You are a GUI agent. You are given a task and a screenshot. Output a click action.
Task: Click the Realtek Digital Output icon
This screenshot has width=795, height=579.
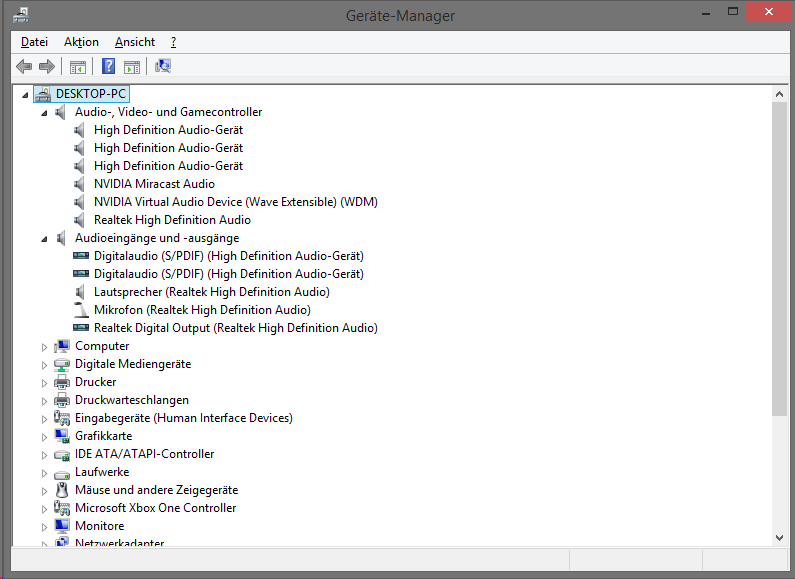pos(81,328)
